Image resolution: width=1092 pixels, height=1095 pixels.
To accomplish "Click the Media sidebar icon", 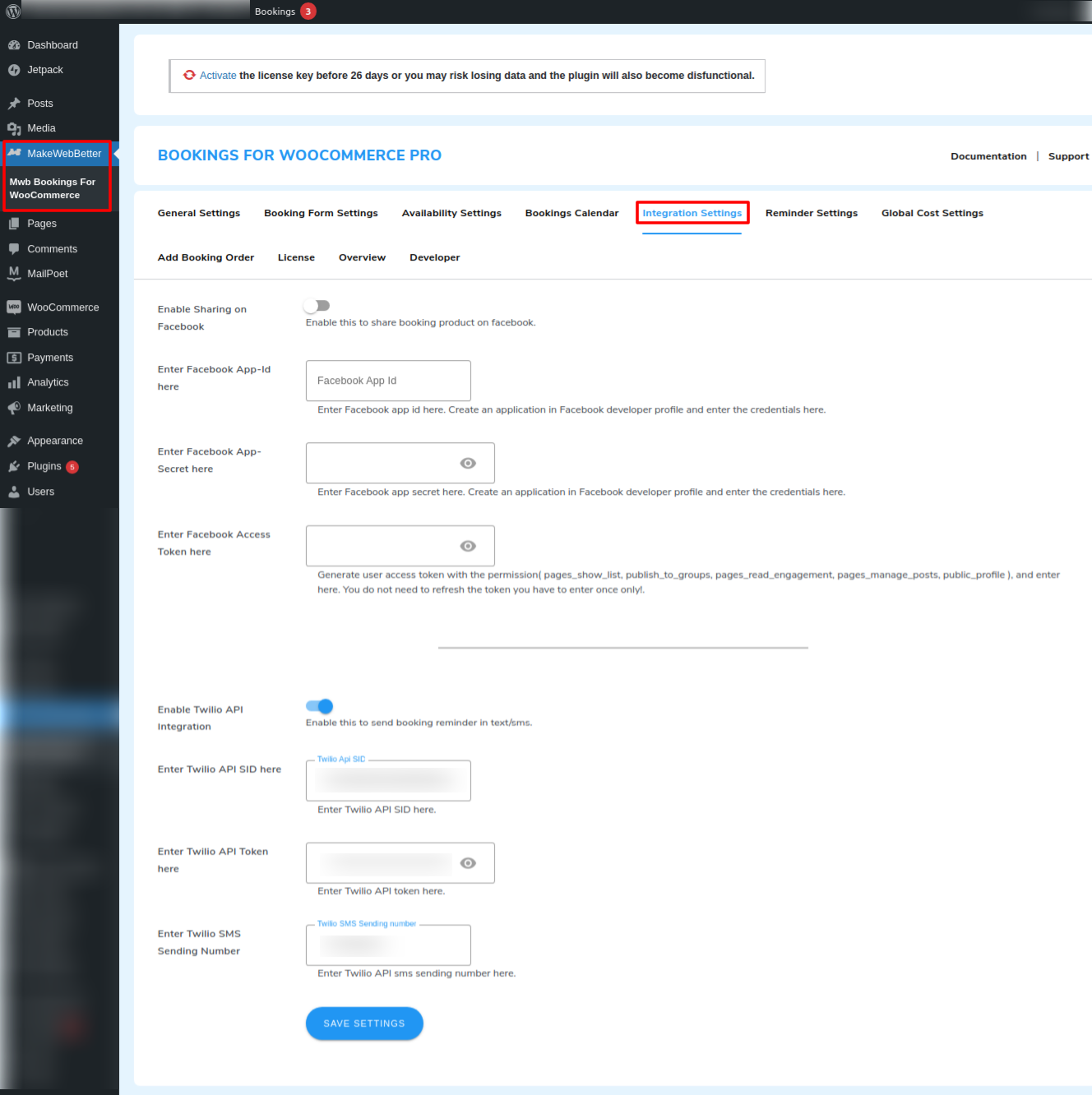I will [14, 128].
